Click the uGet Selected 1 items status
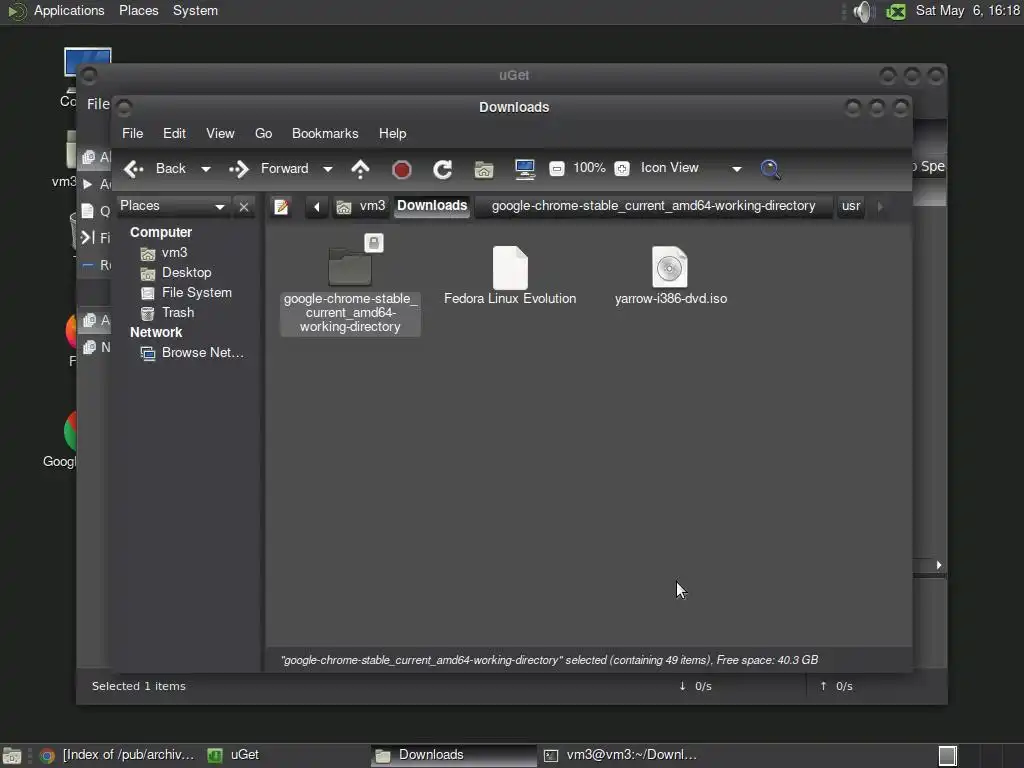Viewport: 1024px width, 768px height. [x=138, y=687]
